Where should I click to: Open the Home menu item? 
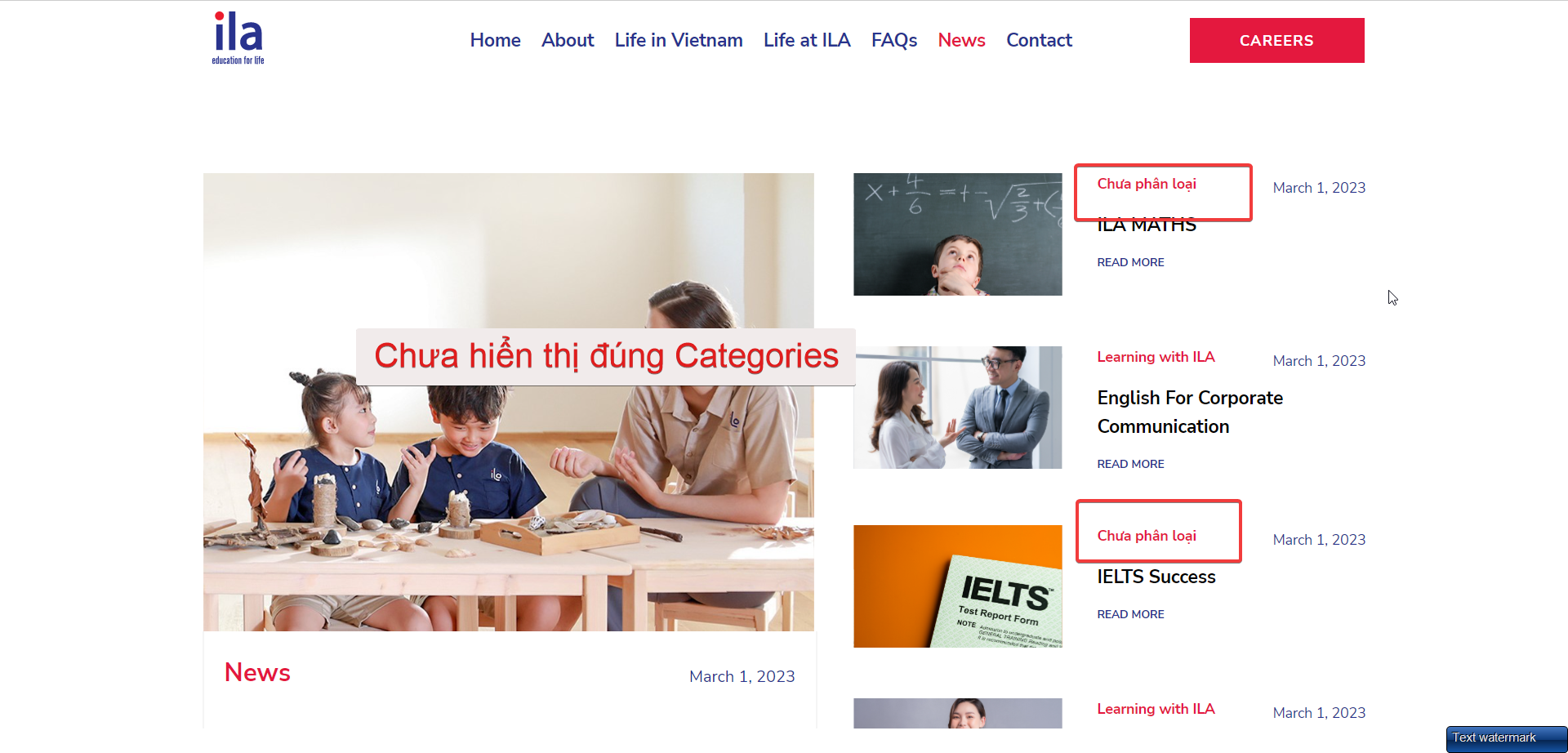[x=495, y=40]
